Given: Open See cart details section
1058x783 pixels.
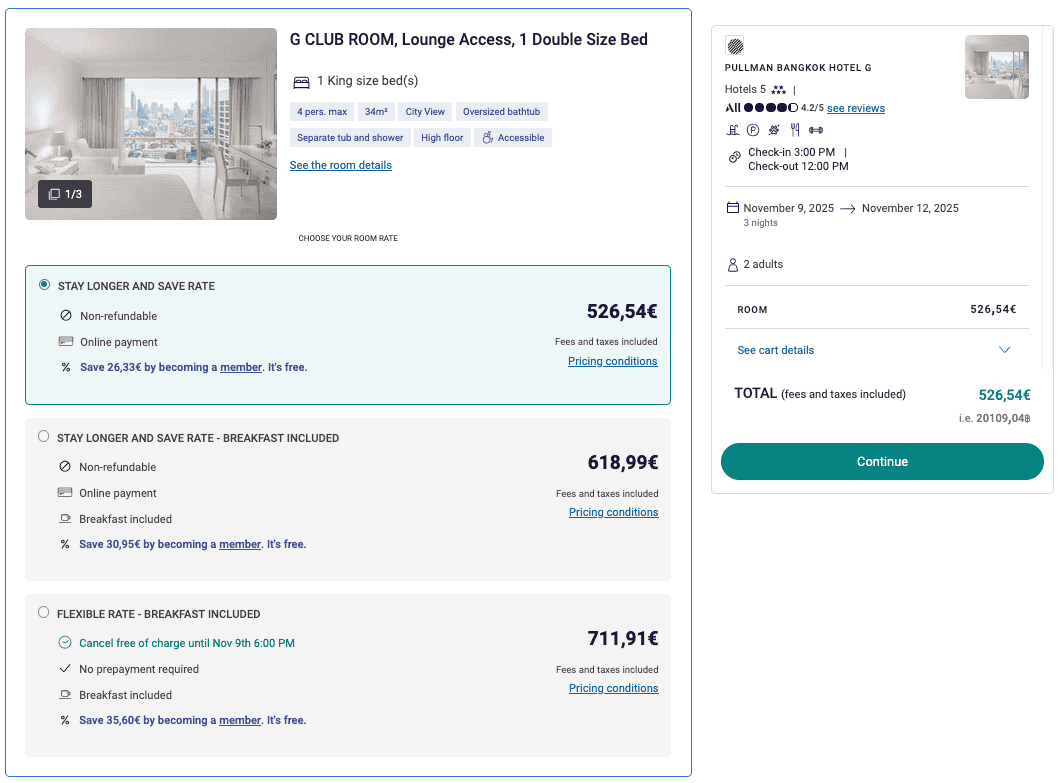Looking at the screenshot, I should click(775, 350).
